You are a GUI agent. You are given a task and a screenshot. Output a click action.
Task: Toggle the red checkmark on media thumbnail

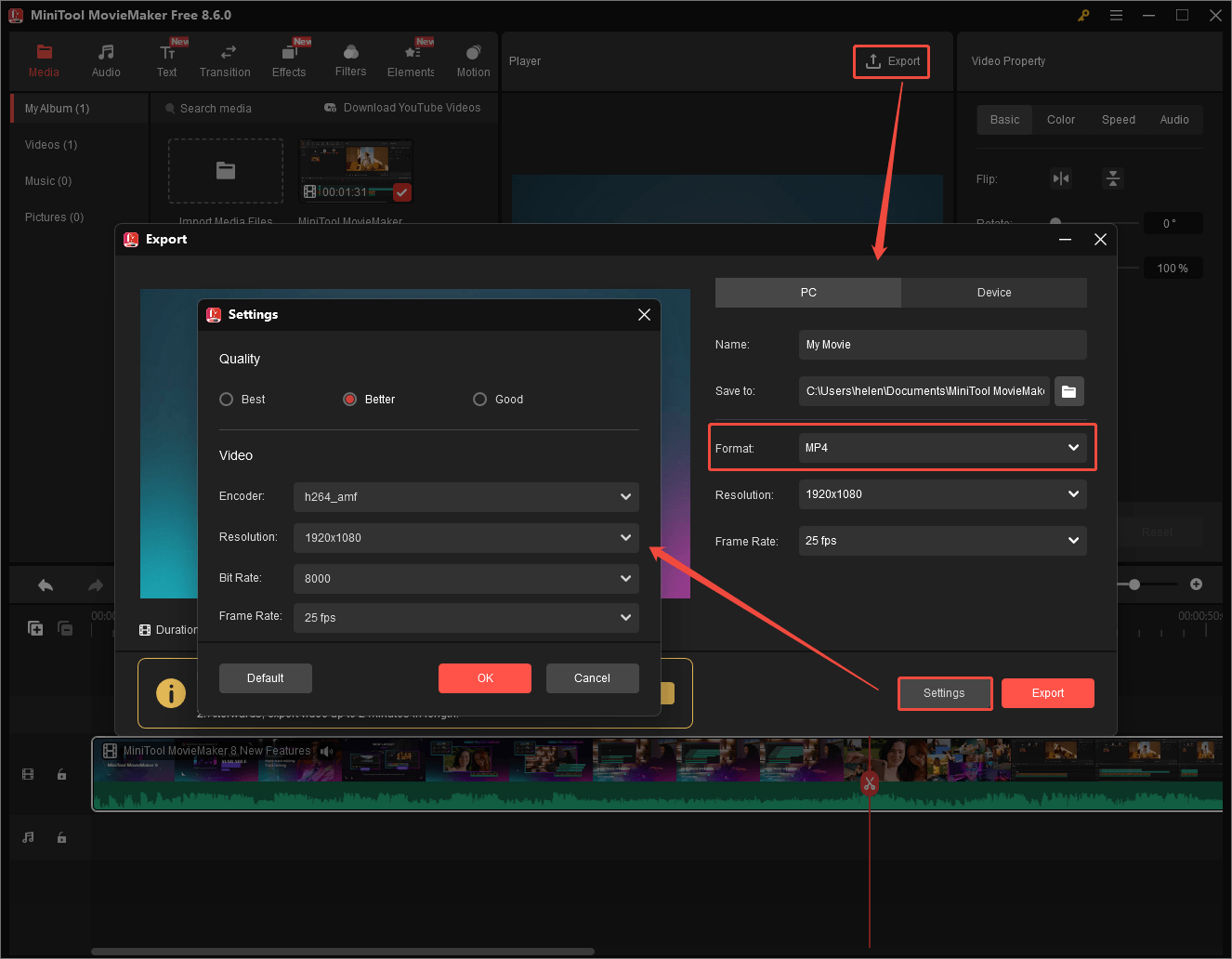[402, 192]
